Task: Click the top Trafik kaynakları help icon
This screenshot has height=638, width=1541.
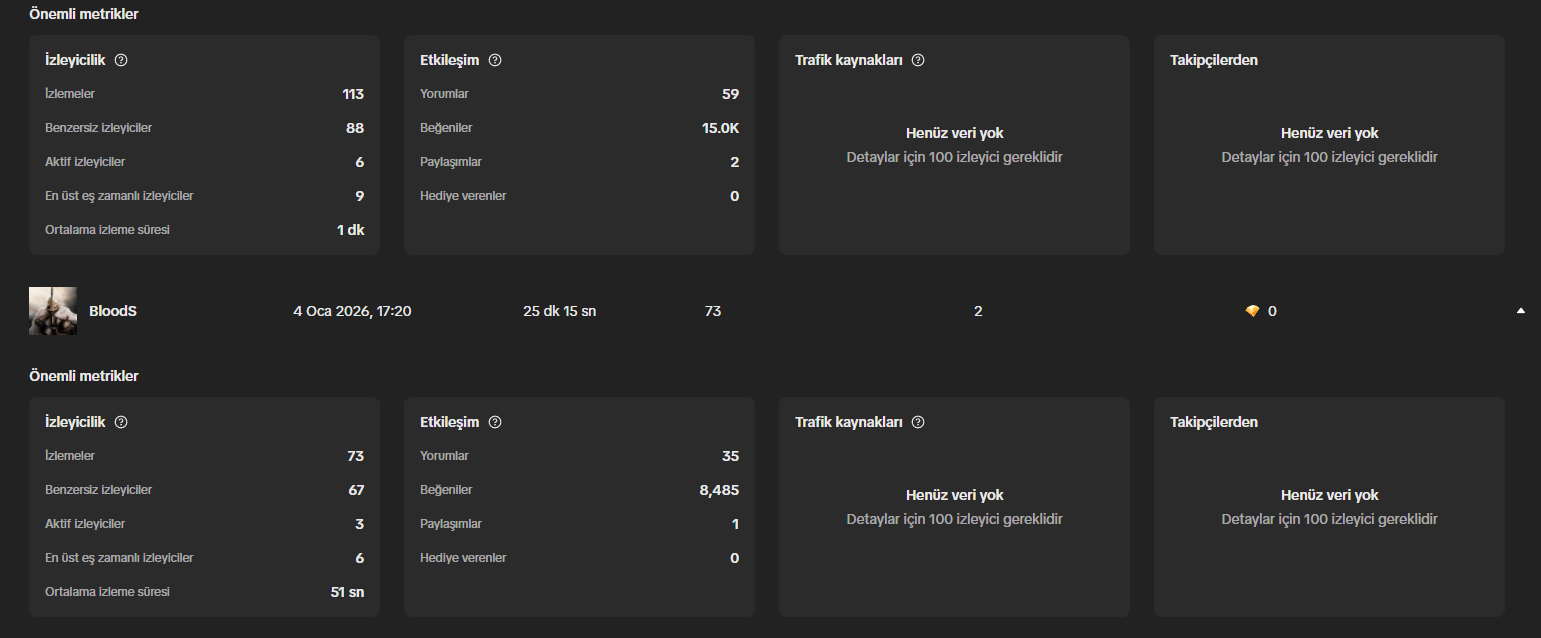Action: point(918,60)
